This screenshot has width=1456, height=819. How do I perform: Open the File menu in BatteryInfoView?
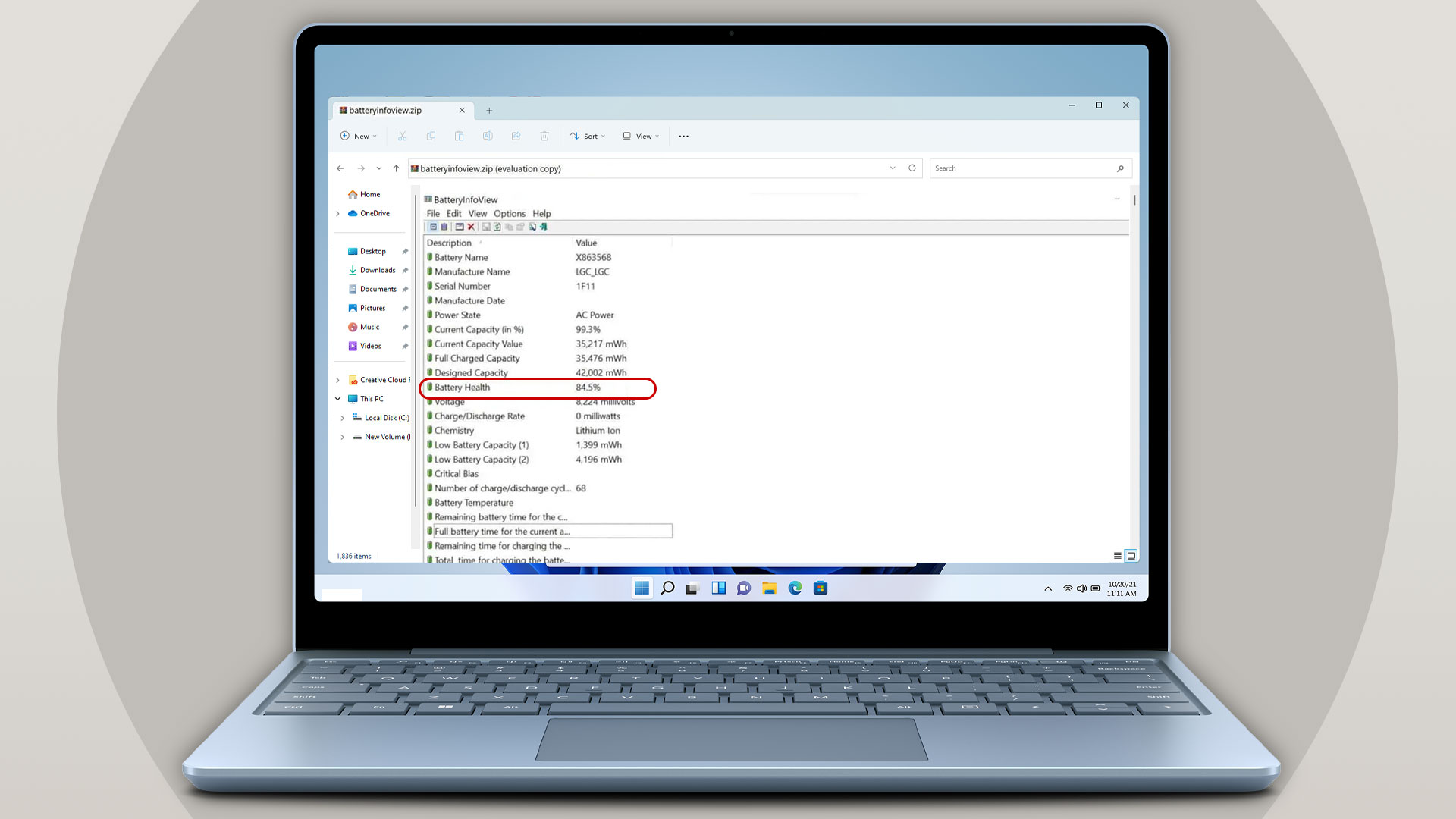434,213
